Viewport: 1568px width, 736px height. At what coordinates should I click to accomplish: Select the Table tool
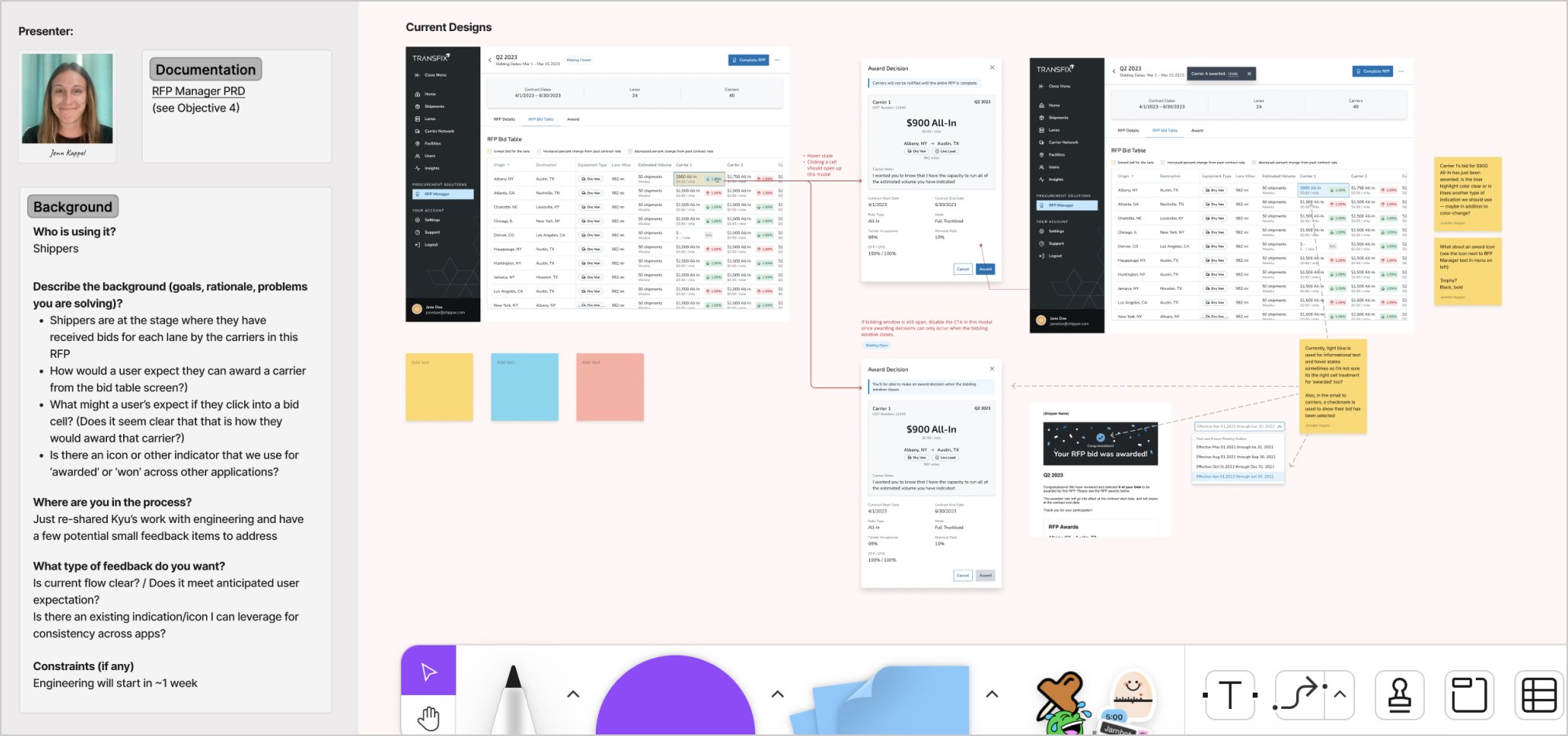[1539, 695]
